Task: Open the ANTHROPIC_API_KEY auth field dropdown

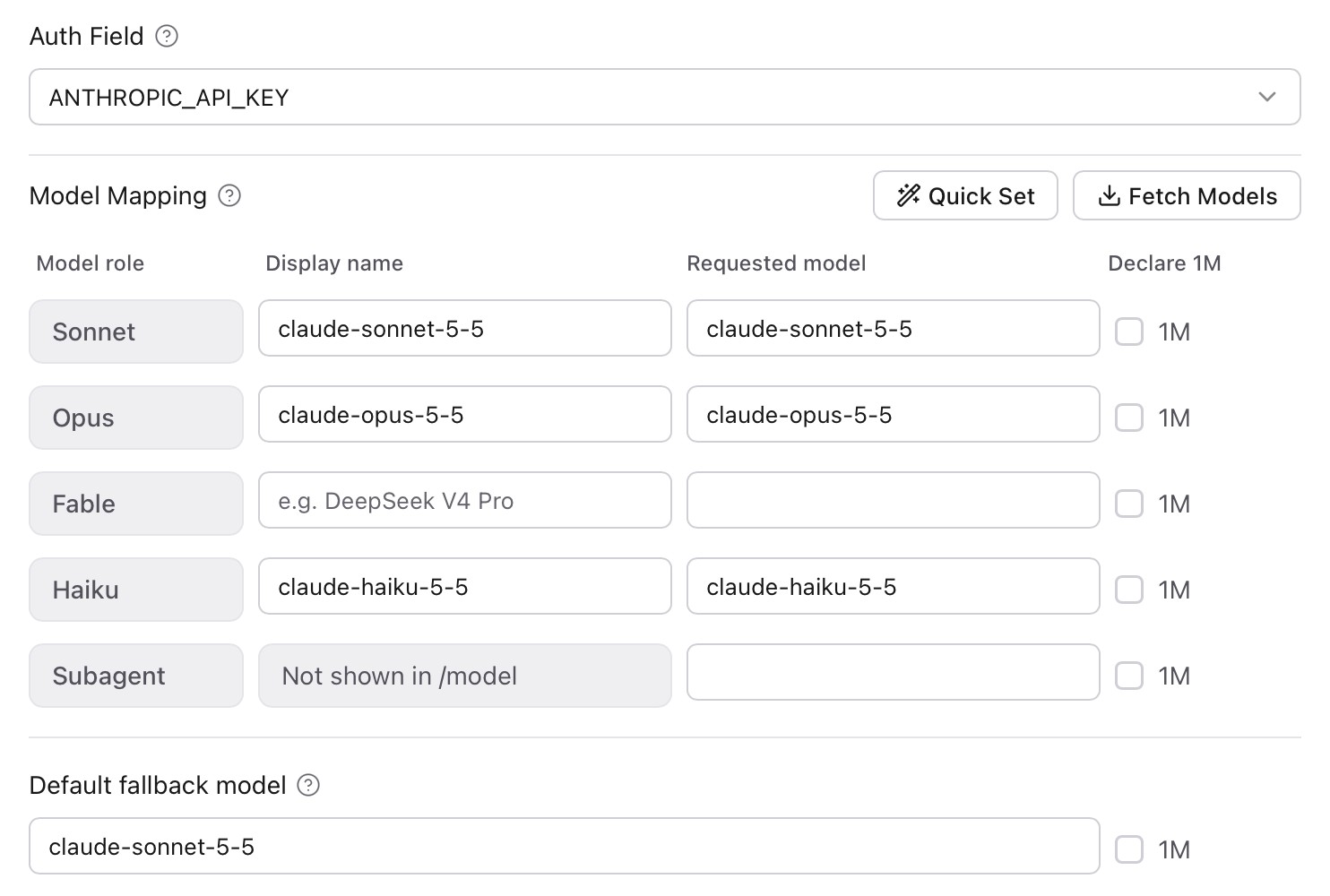Action: pyautogui.click(x=665, y=97)
